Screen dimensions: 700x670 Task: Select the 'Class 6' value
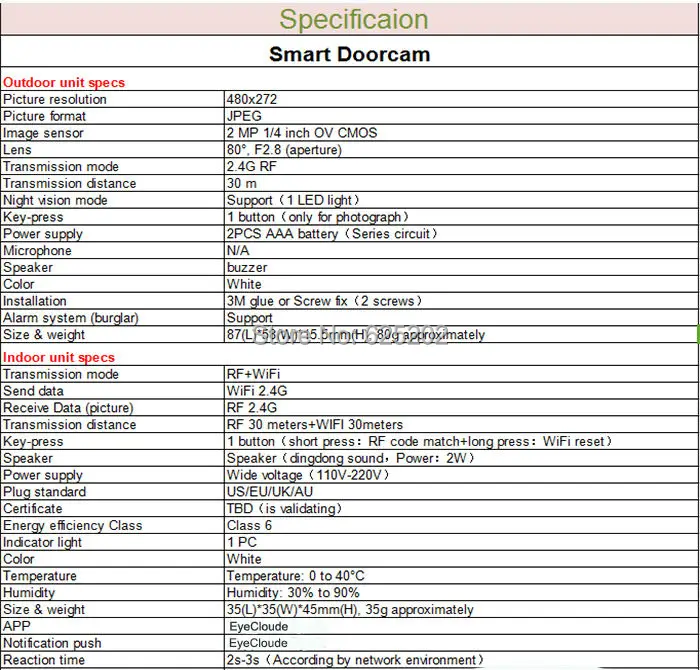point(249,525)
